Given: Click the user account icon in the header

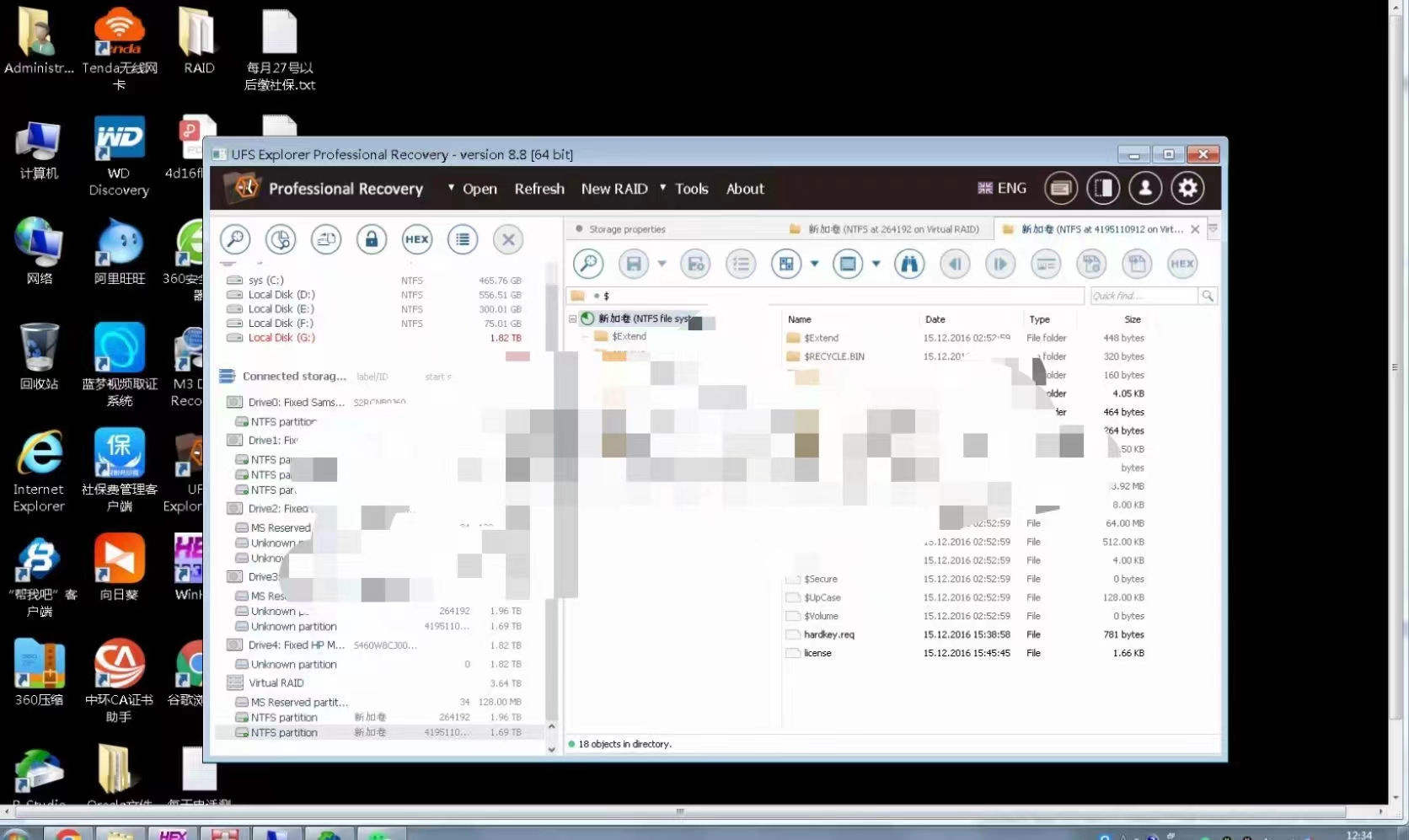Looking at the screenshot, I should [1145, 188].
